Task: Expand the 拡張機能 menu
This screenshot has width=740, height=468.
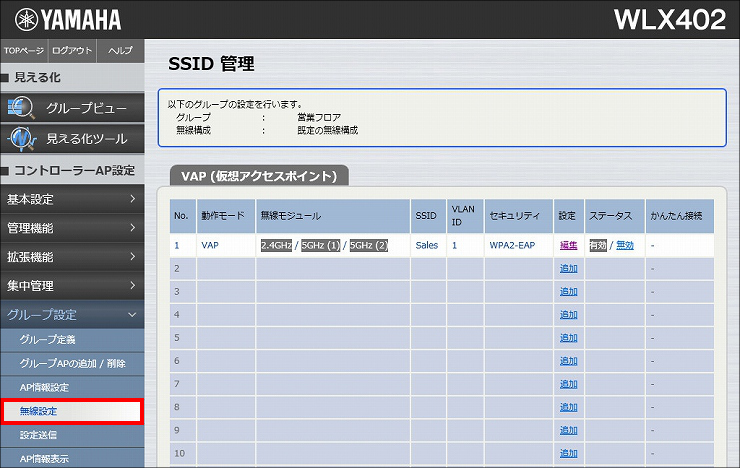Action: (72, 257)
